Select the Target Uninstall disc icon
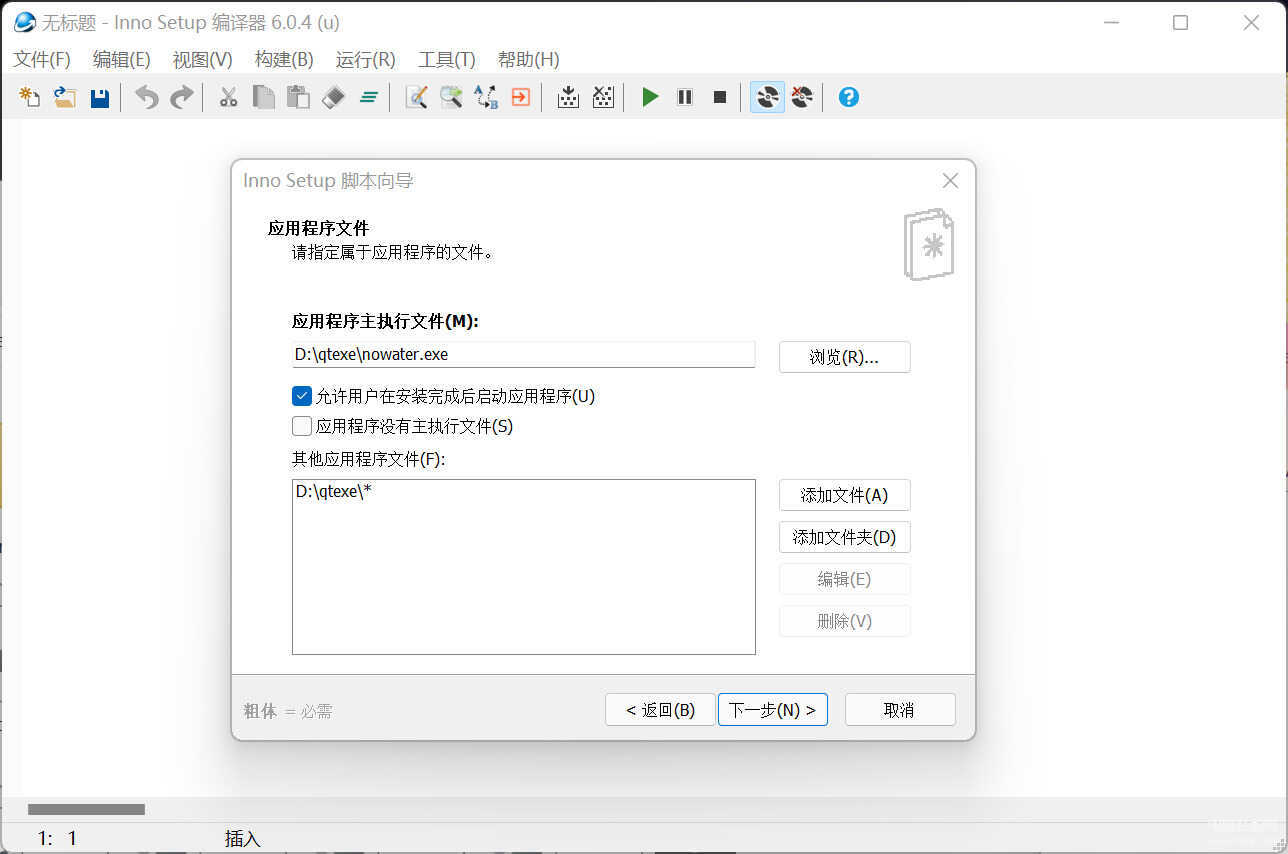1288x854 pixels. pyautogui.click(x=802, y=97)
